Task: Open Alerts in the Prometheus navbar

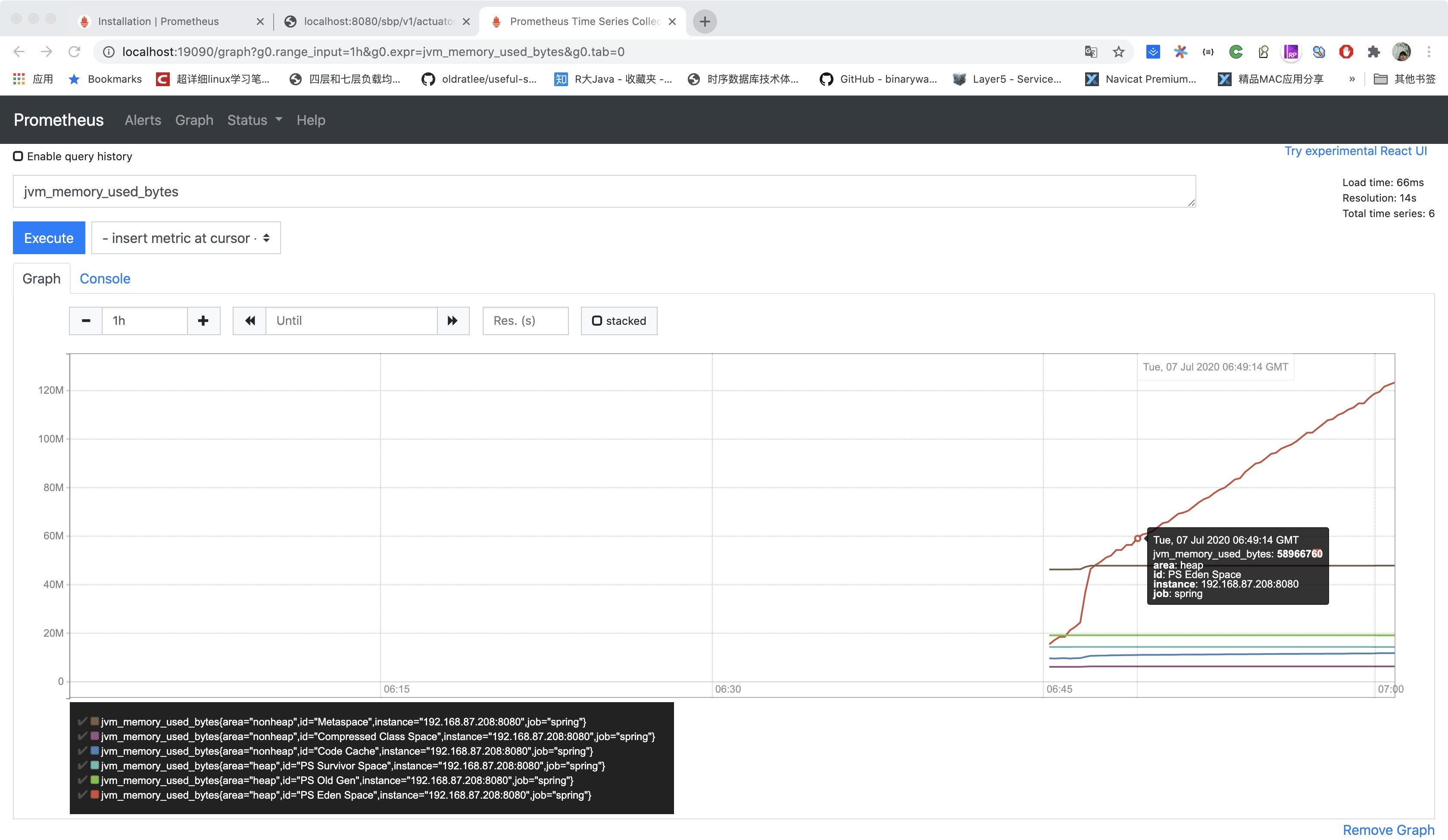Action: tap(143, 120)
